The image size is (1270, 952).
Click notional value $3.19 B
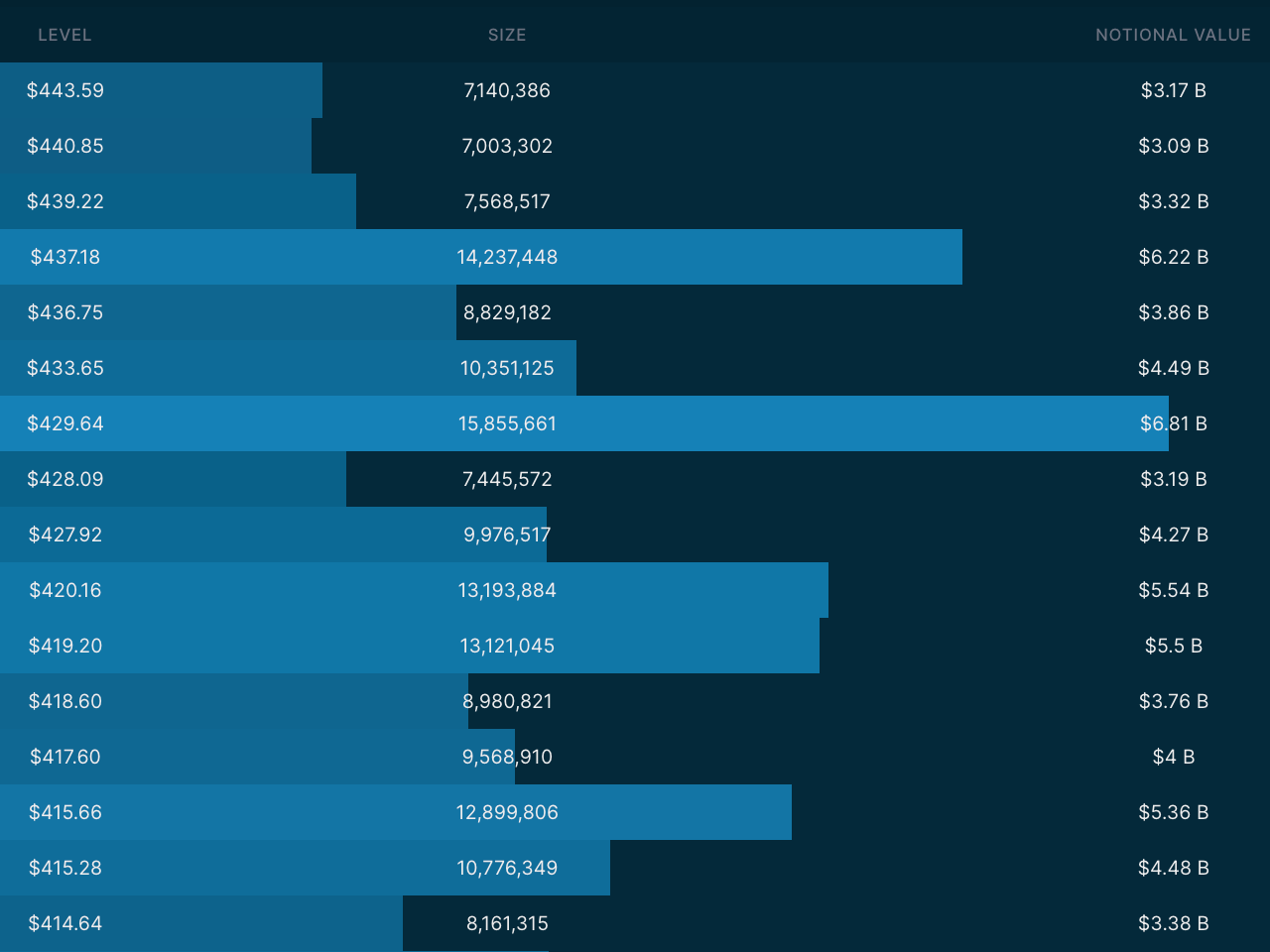pos(1174,479)
